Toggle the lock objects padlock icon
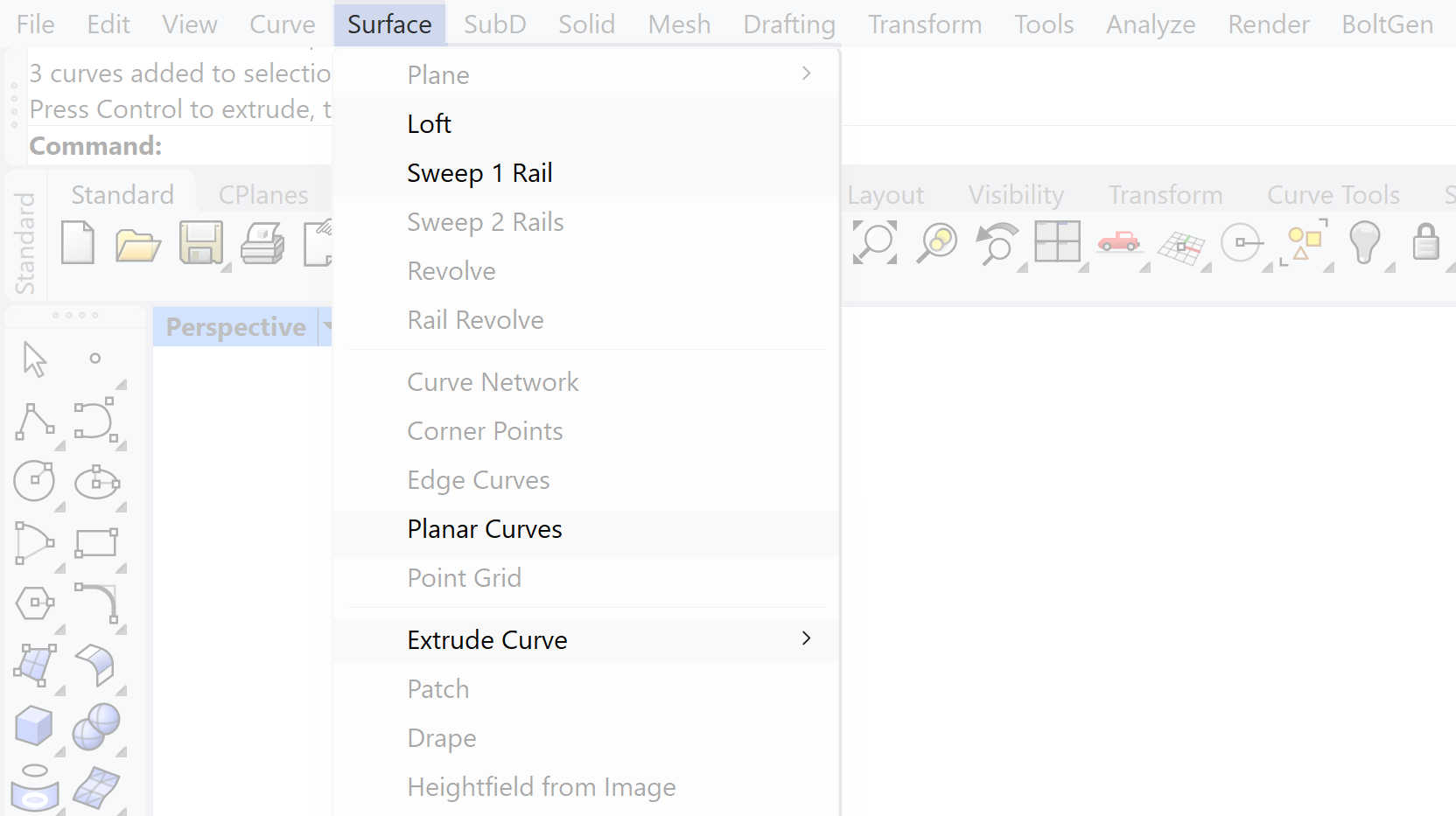This screenshot has width=1456, height=816. [x=1426, y=244]
